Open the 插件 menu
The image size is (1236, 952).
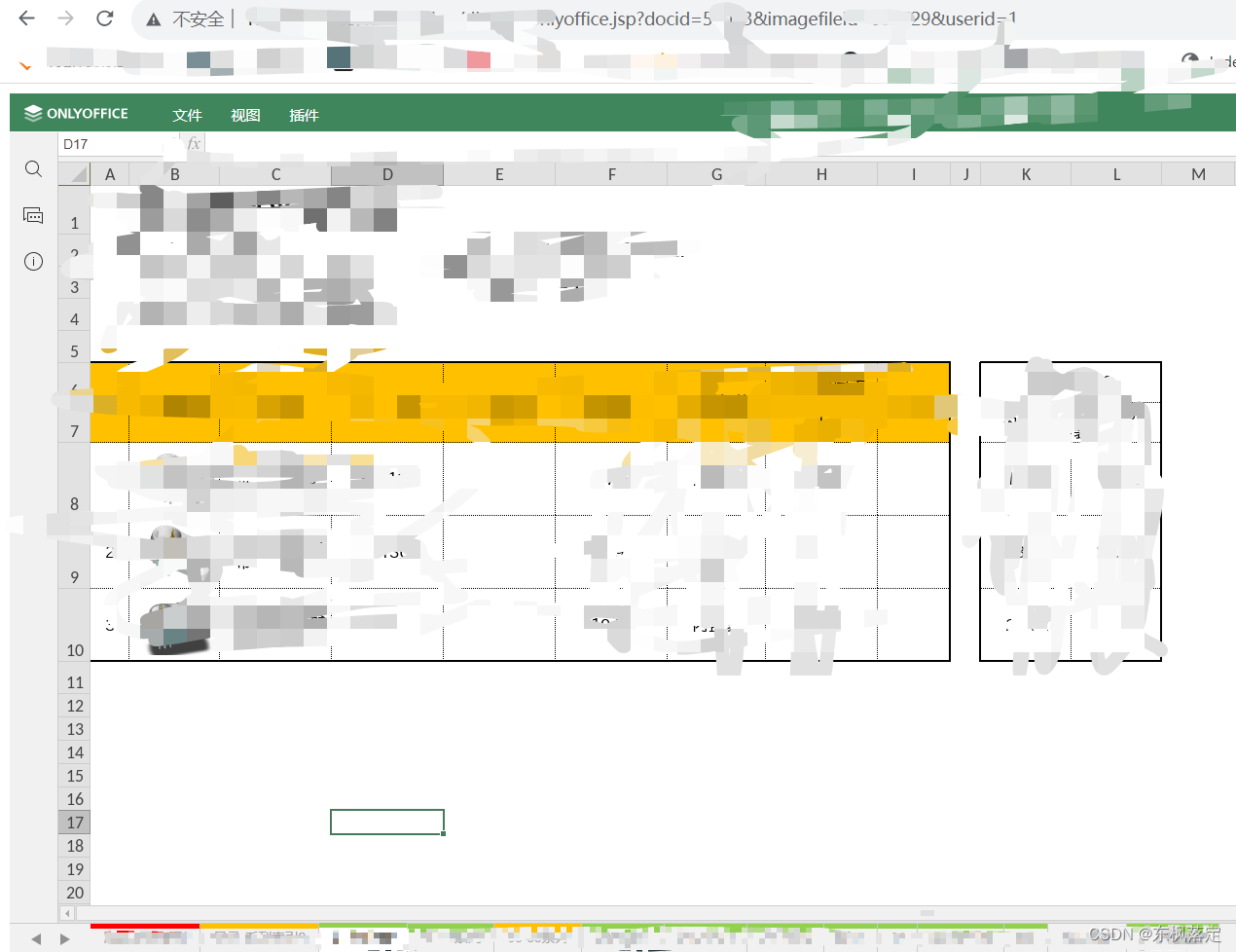[305, 115]
